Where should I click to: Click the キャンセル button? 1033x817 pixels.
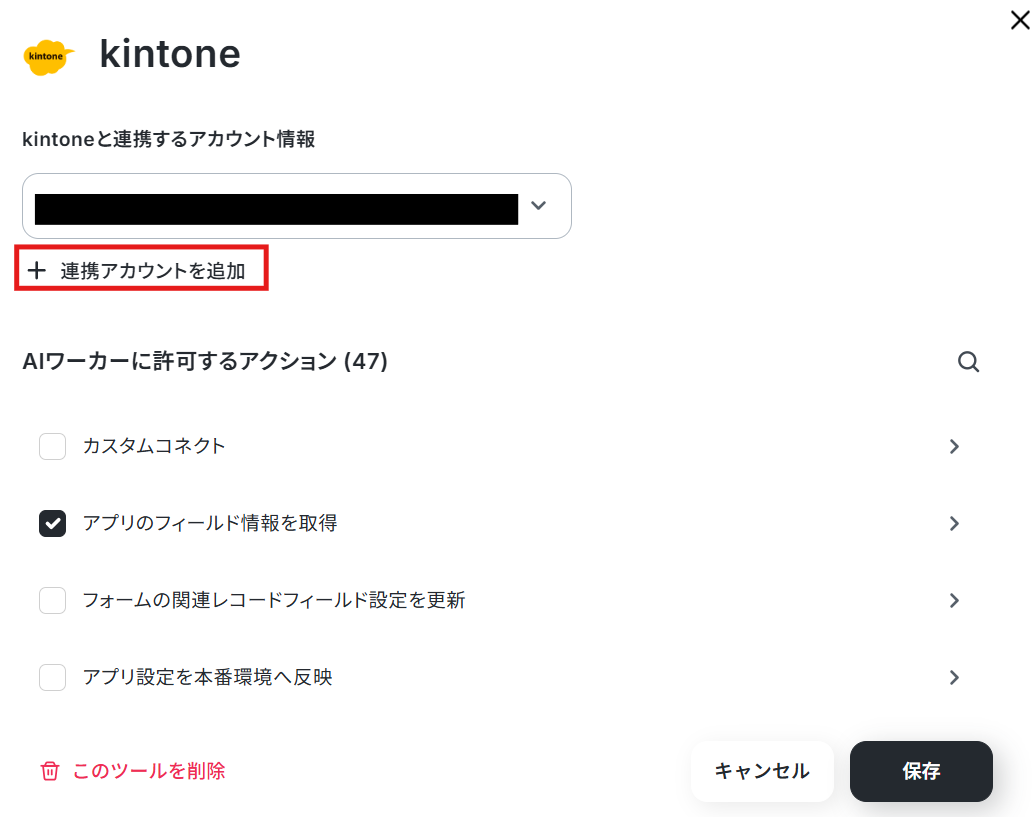pos(762,772)
